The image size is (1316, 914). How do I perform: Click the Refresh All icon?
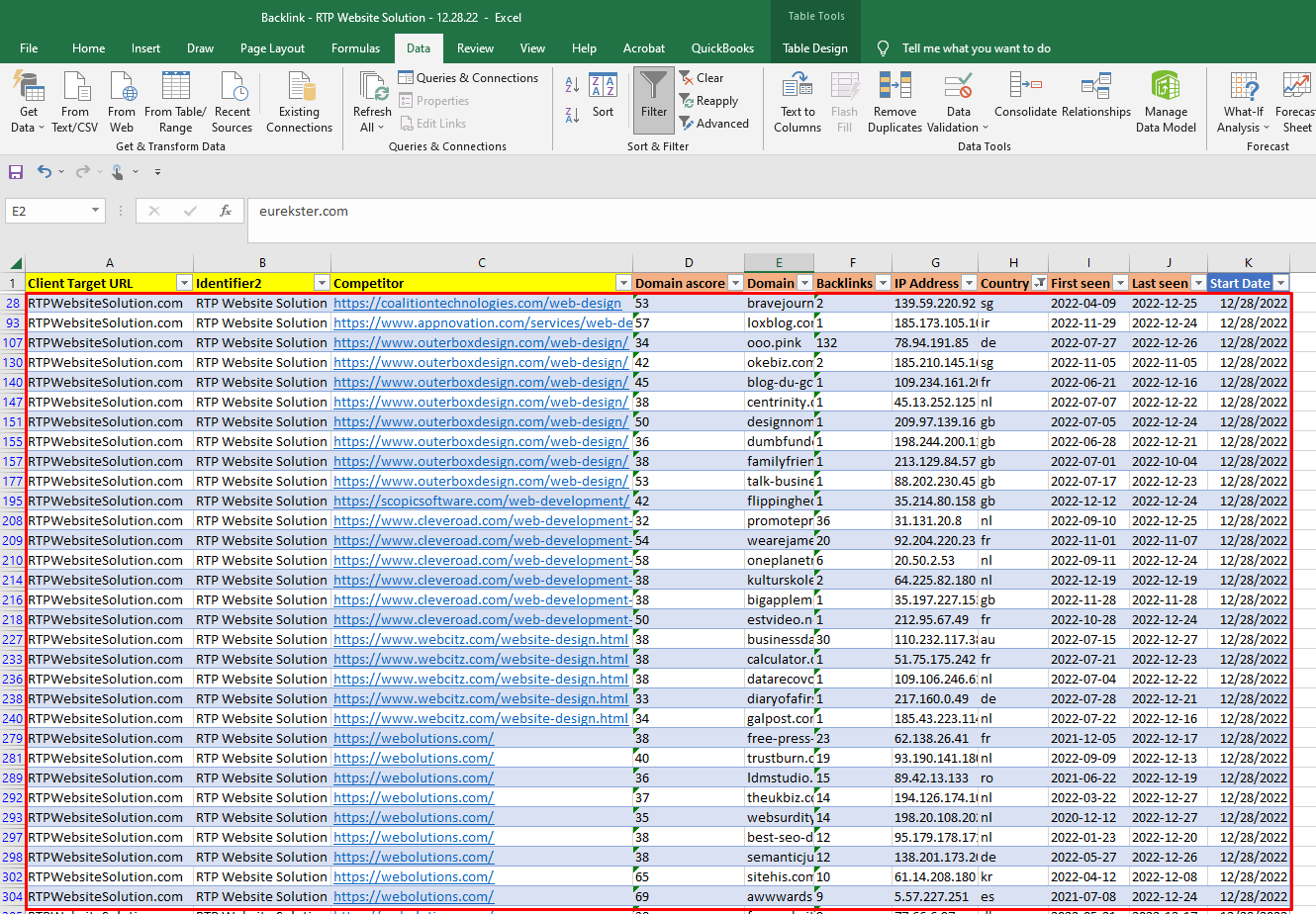[372, 86]
